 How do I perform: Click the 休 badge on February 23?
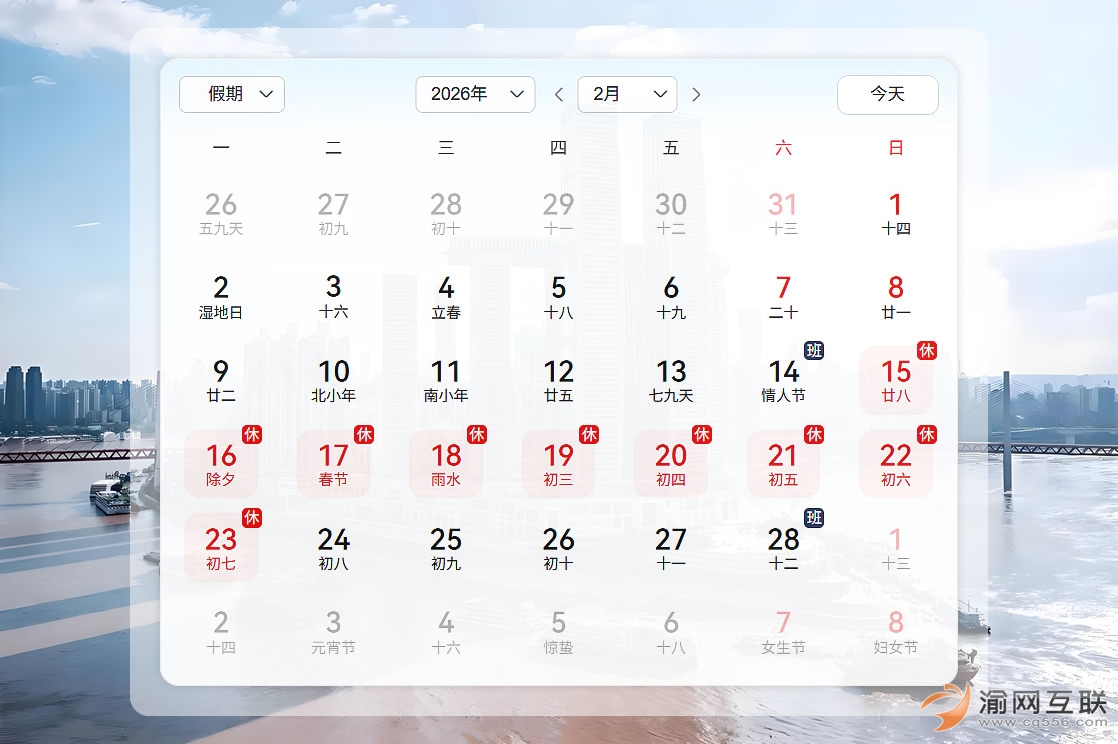click(252, 518)
